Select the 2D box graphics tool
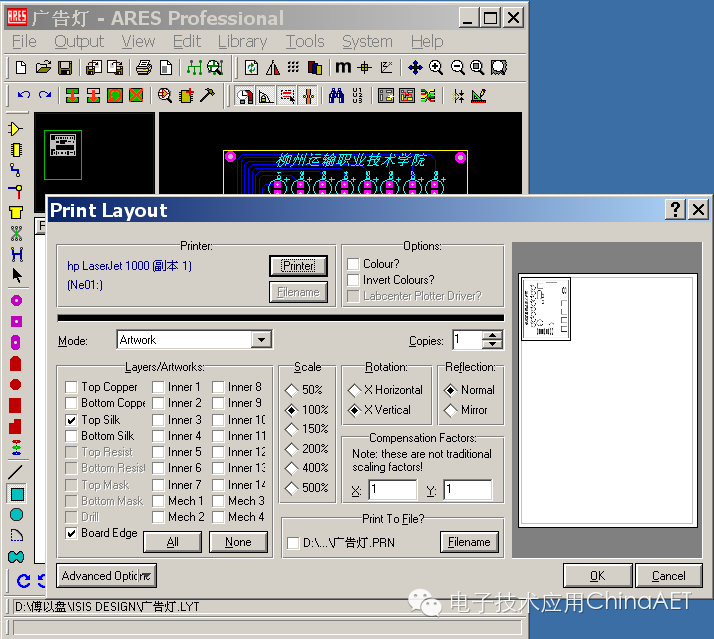 pos(17,494)
